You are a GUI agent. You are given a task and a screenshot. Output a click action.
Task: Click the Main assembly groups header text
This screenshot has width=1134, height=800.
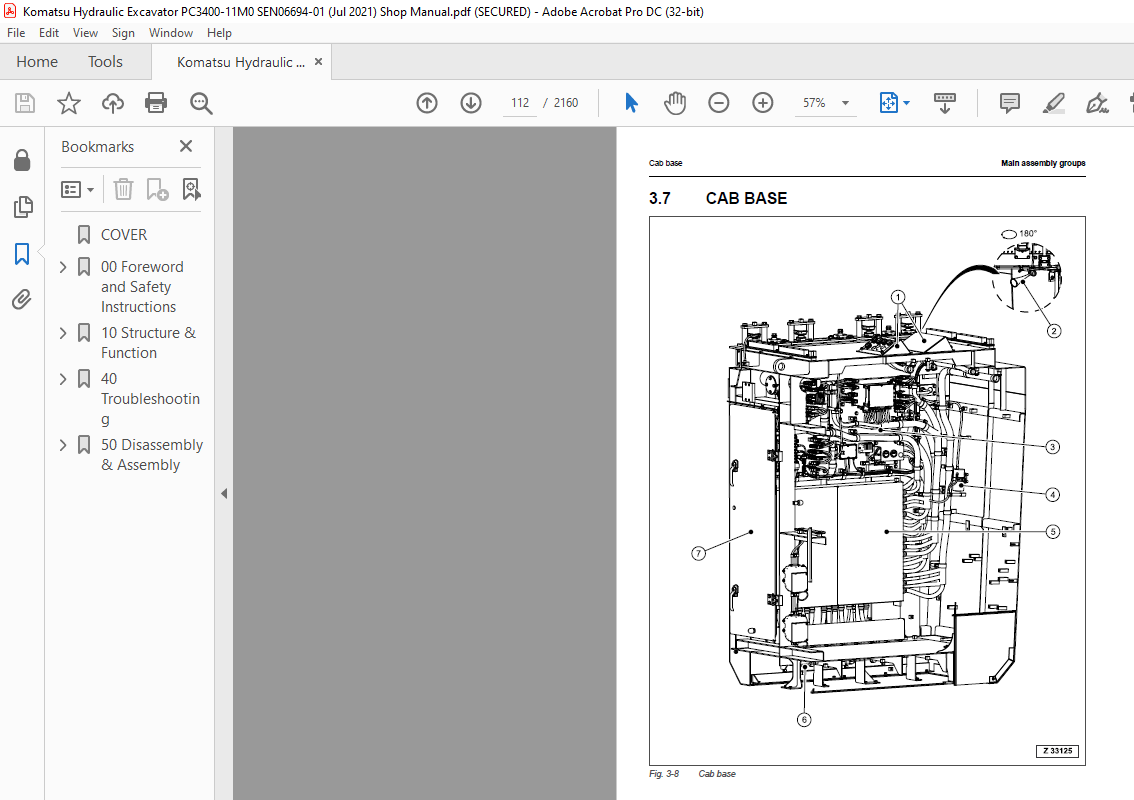click(x=1043, y=163)
